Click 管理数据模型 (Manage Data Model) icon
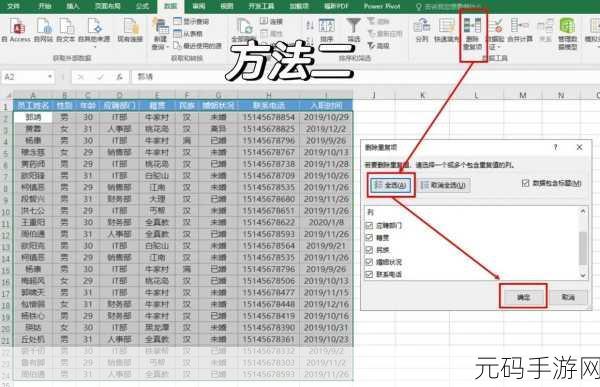This screenshot has width=600, height=387. click(567, 34)
